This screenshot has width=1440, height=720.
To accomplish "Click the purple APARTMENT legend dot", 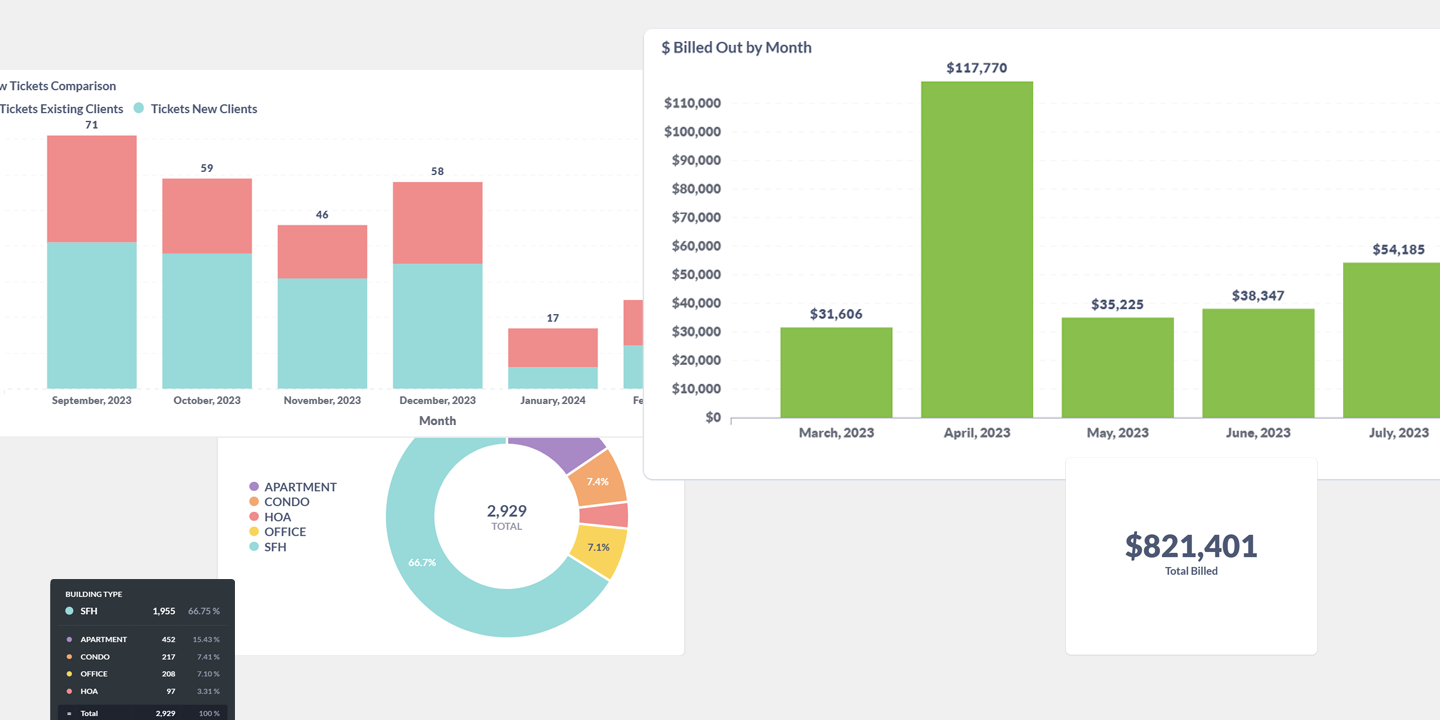I will click(254, 487).
